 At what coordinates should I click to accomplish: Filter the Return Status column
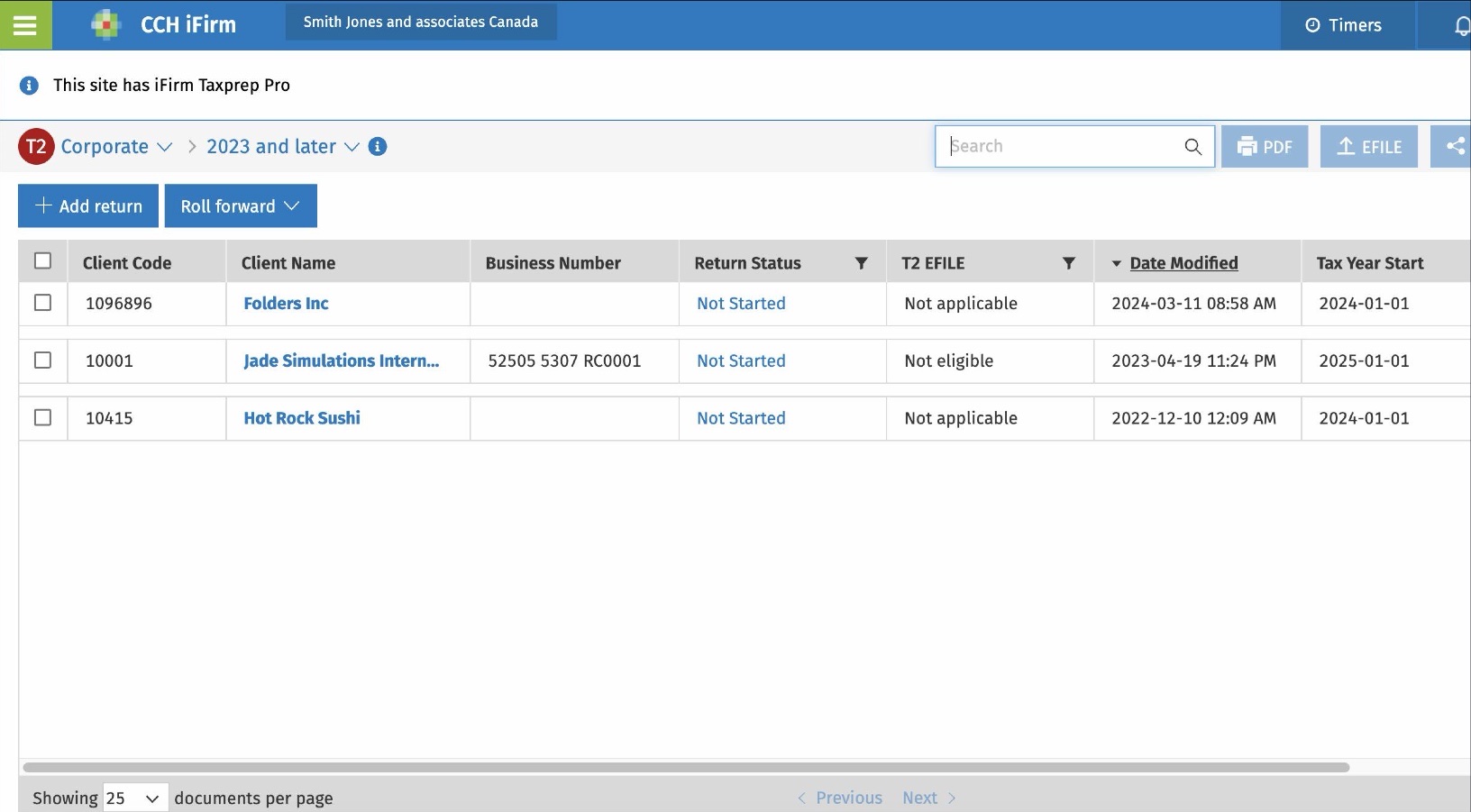(x=862, y=263)
